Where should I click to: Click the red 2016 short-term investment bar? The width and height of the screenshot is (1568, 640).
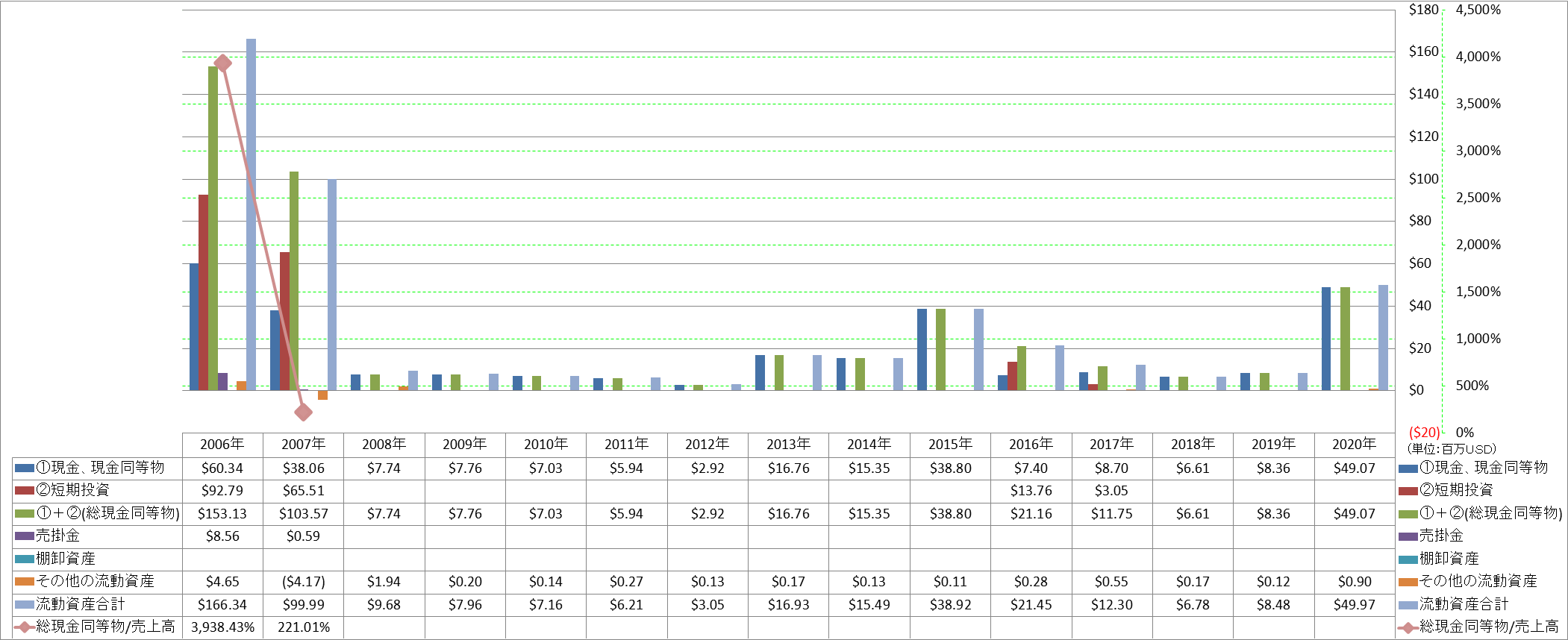[1012, 376]
